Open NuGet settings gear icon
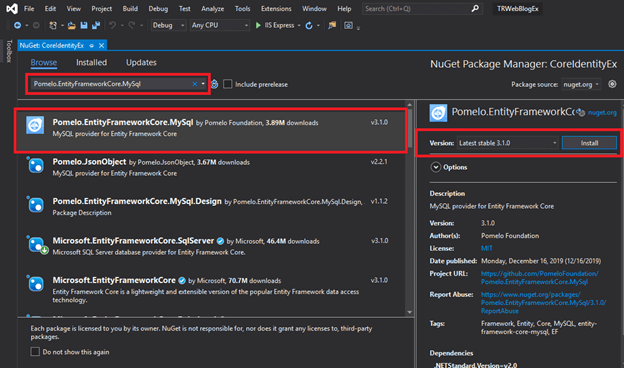The width and height of the screenshot is (624, 368). pyautogui.click(x=612, y=84)
